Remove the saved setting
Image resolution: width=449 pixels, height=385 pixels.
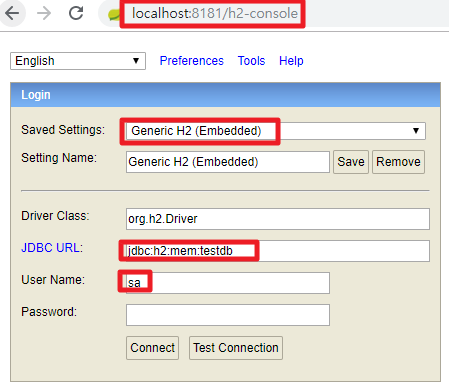(398, 162)
